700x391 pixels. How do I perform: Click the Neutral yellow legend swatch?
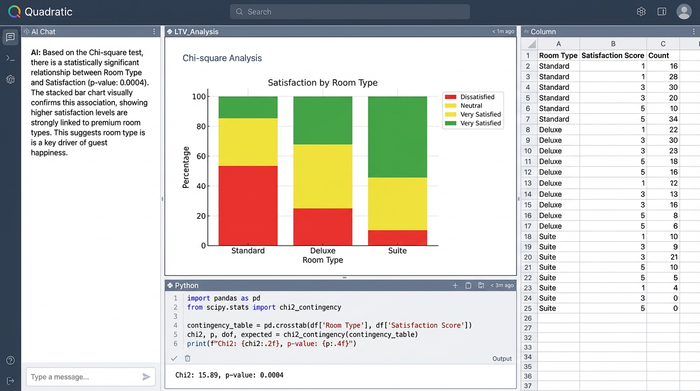[450, 106]
